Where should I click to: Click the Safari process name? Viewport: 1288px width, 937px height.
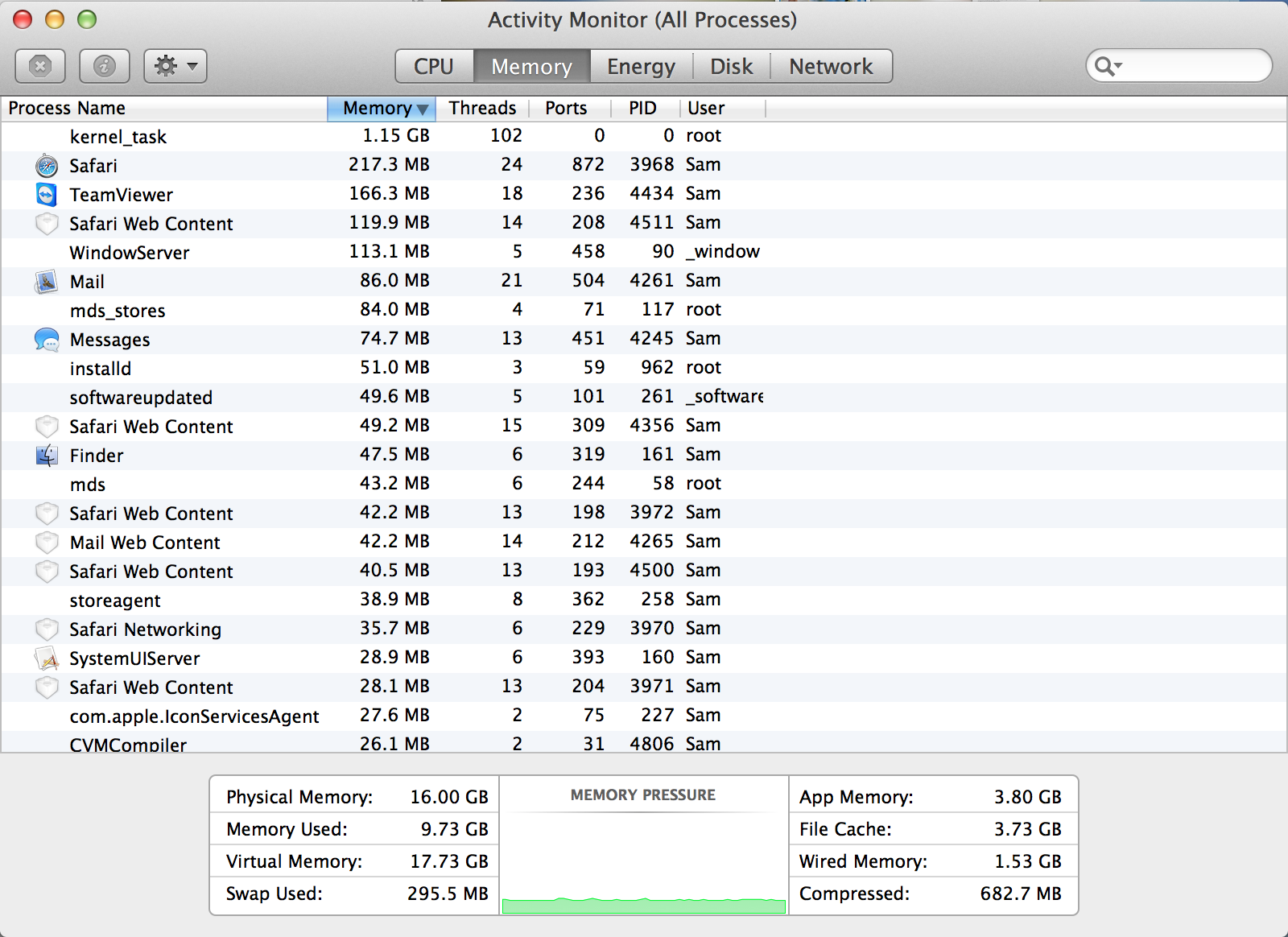click(x=93, y=166)
